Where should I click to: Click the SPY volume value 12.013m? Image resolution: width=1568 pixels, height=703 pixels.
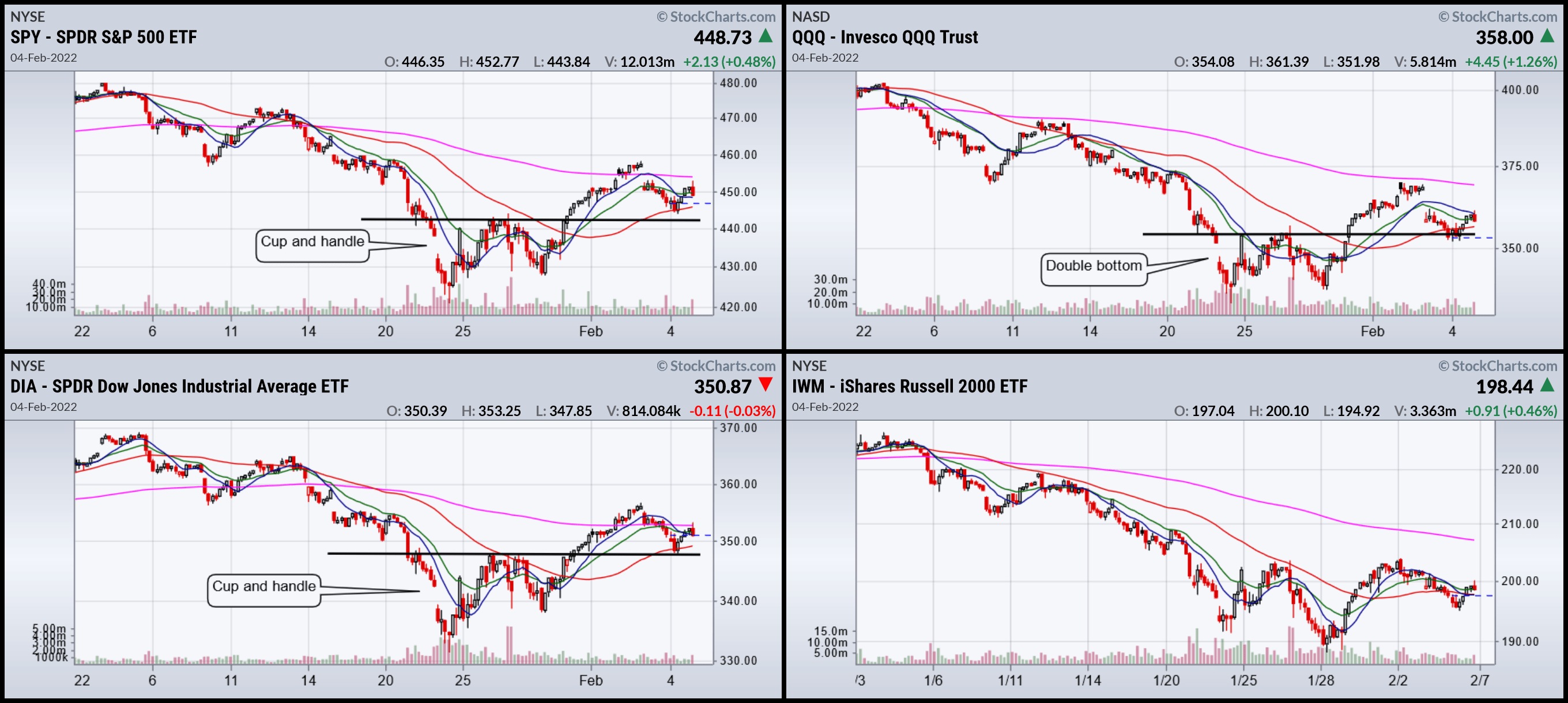pos(647,62)
